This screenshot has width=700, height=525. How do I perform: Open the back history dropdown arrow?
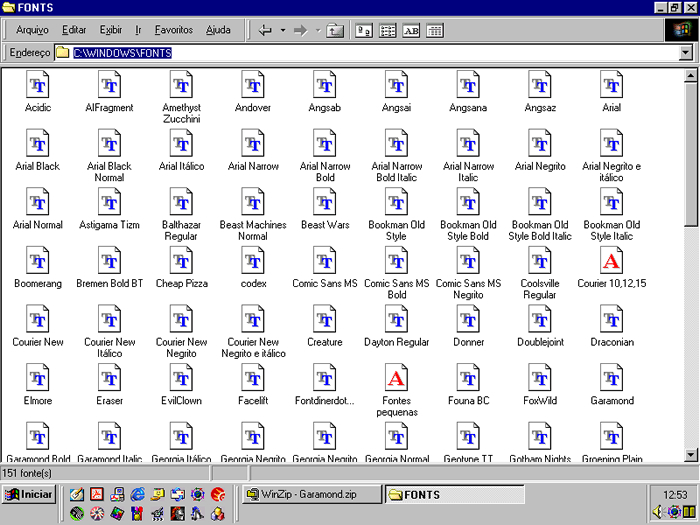click(x=283, y=30)
